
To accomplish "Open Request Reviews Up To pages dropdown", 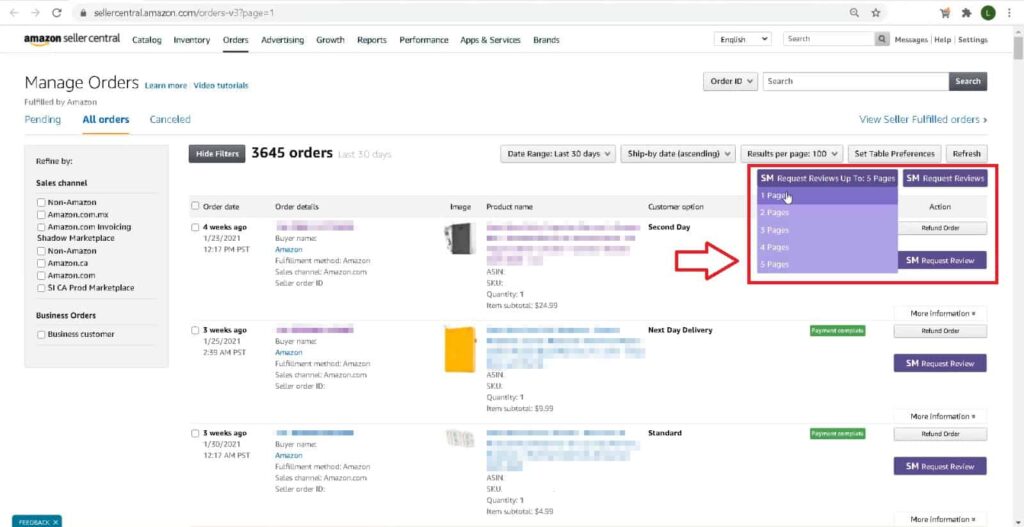I will point(827,178).
